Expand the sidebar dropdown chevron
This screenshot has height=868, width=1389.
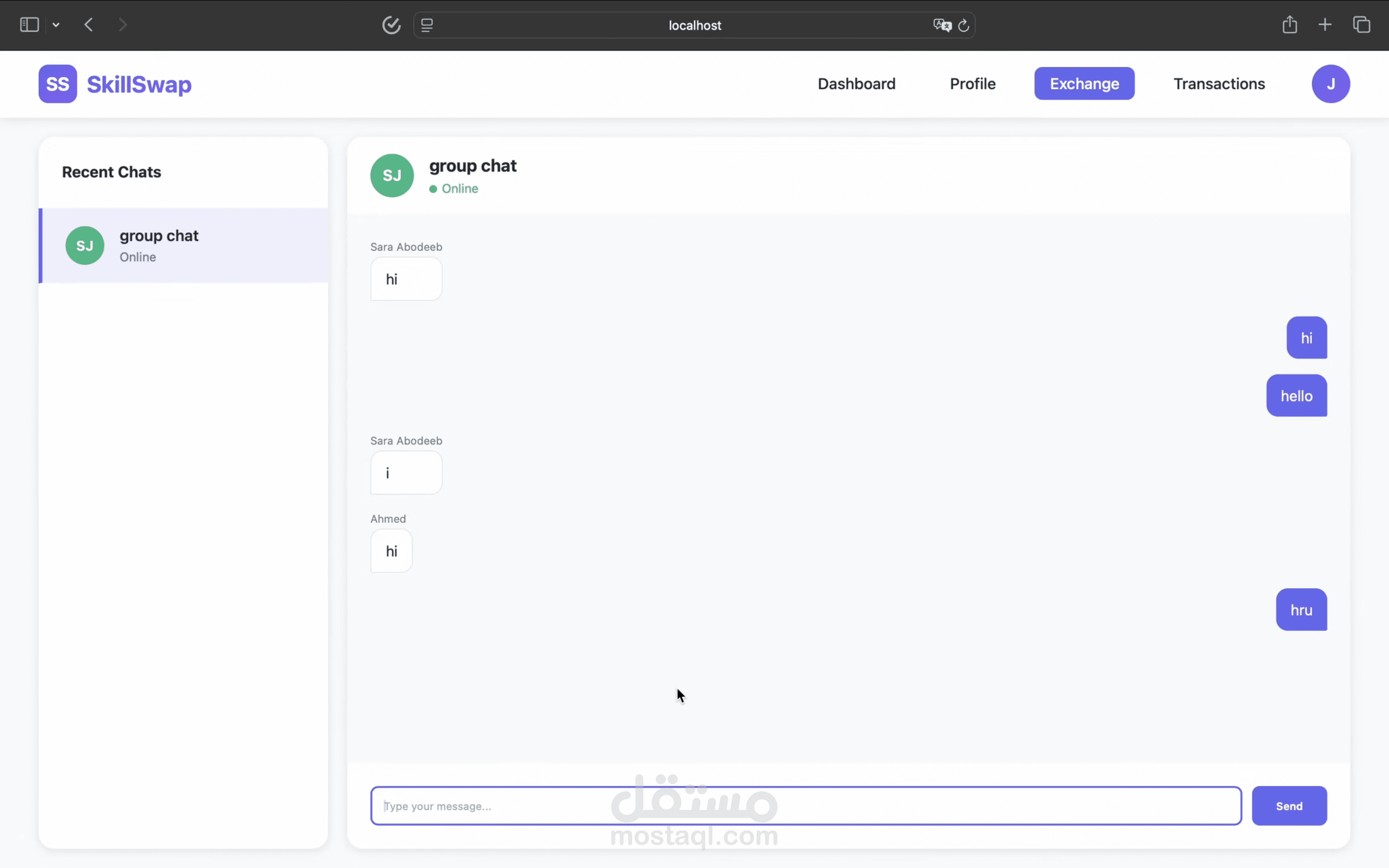(55, 25)
